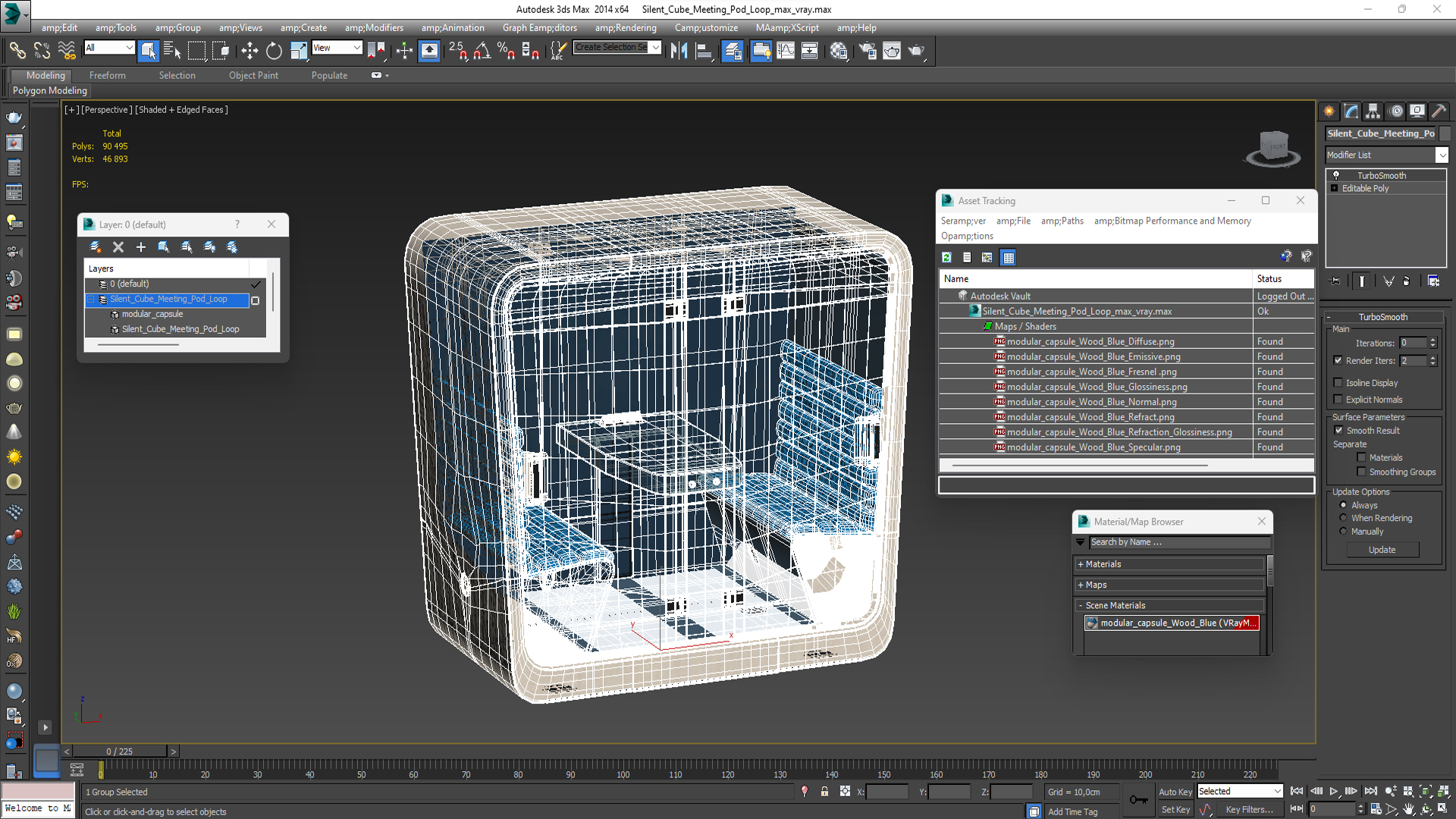Screen dimensions: 1456x819
Task: Refresh the Asset Tracking list
Action: click(x=947, y=258)
